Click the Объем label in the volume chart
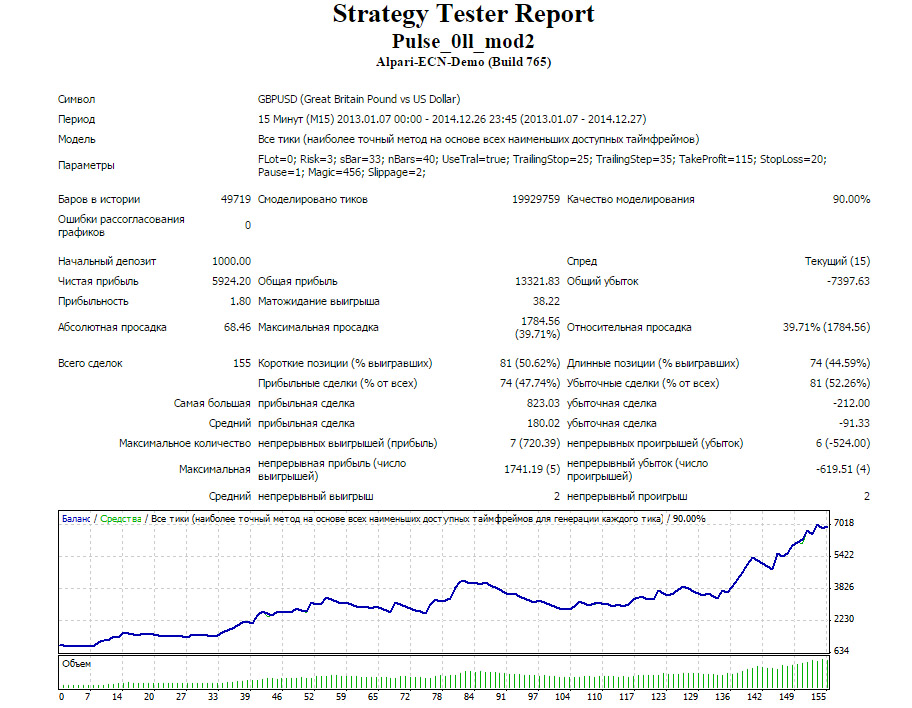The height and width of the screenshot is (708, 912). (77, 664)
